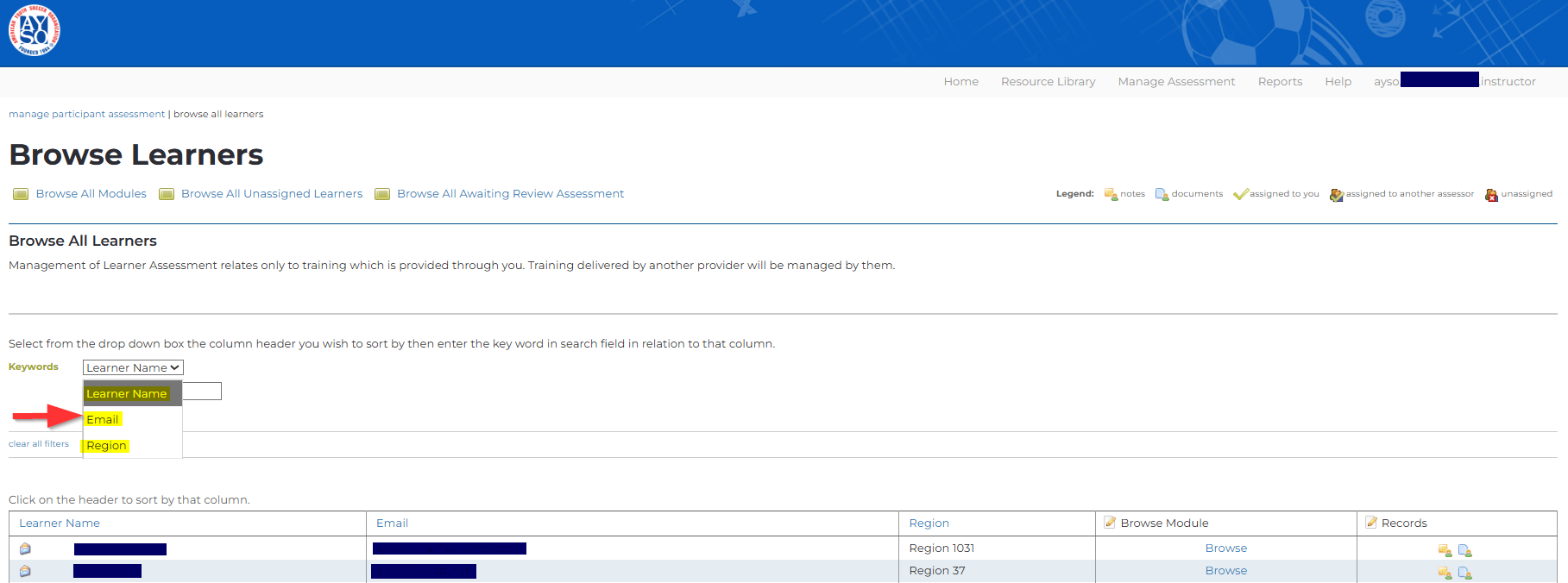Click the learner icon in the first row
The width and height of the screenshot is (1568, 583).
click(25, 549)
